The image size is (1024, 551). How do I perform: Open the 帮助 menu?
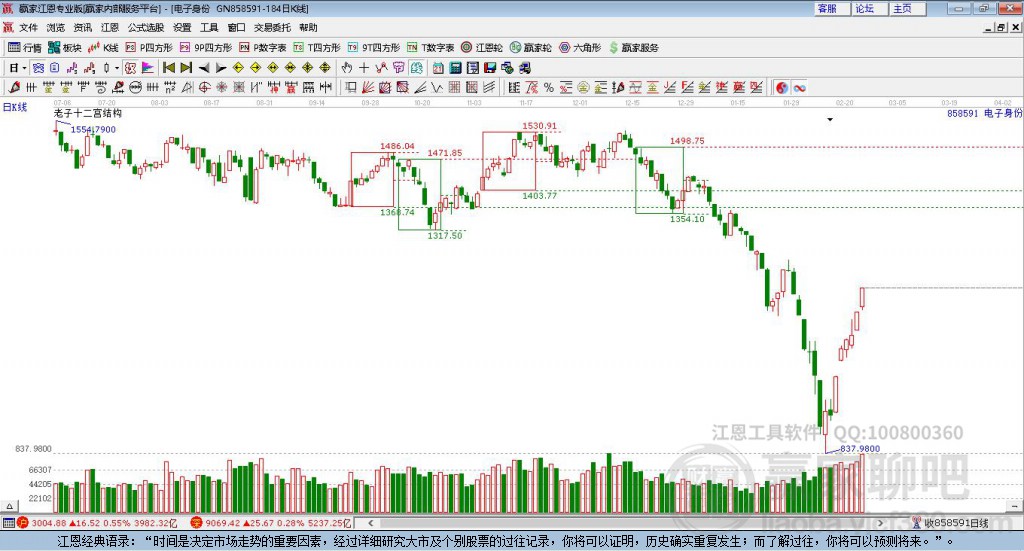(x=308, y=27)
